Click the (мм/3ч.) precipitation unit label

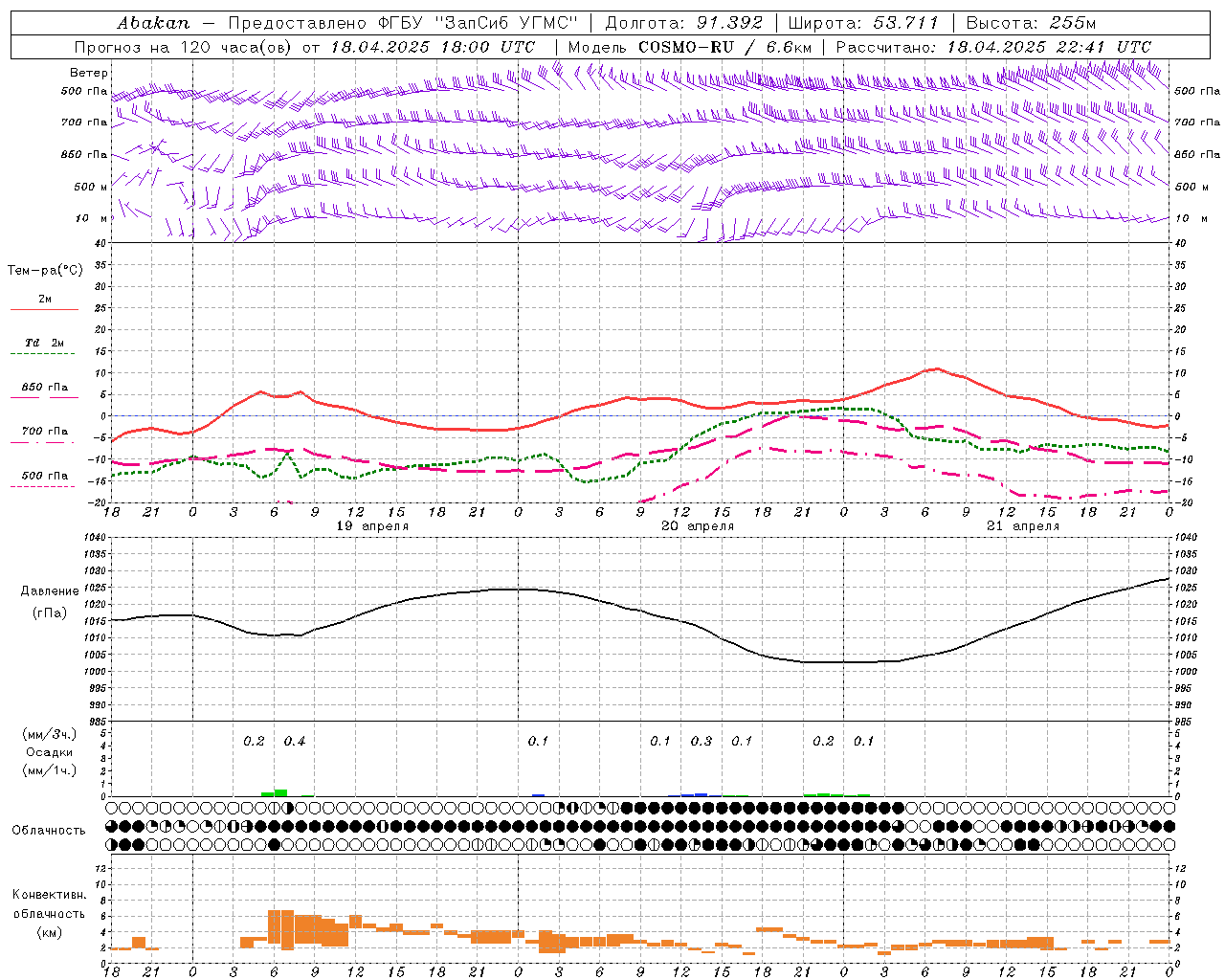coord(50,734)
